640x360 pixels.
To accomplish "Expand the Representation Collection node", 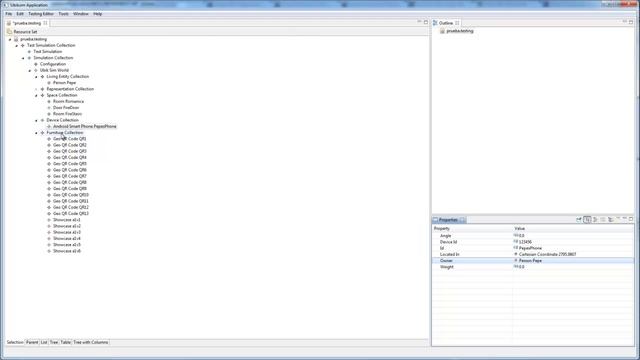I will tap(36, 89).
